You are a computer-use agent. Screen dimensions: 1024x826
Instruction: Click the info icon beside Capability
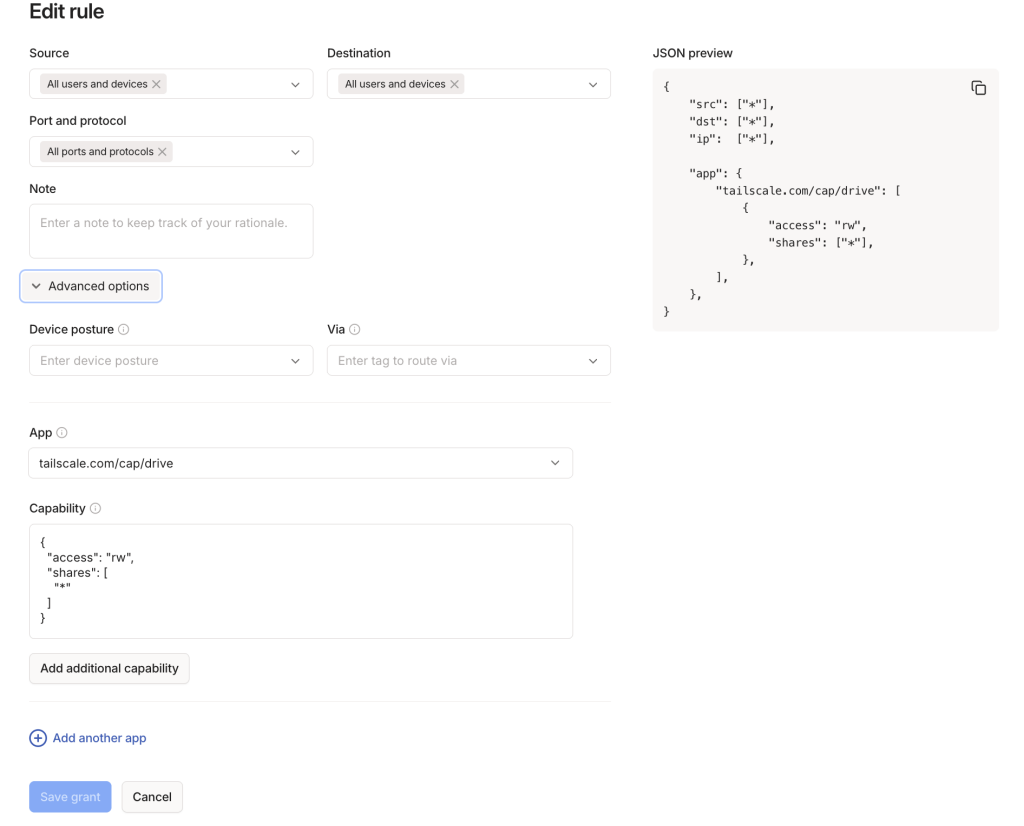(95, 508)
